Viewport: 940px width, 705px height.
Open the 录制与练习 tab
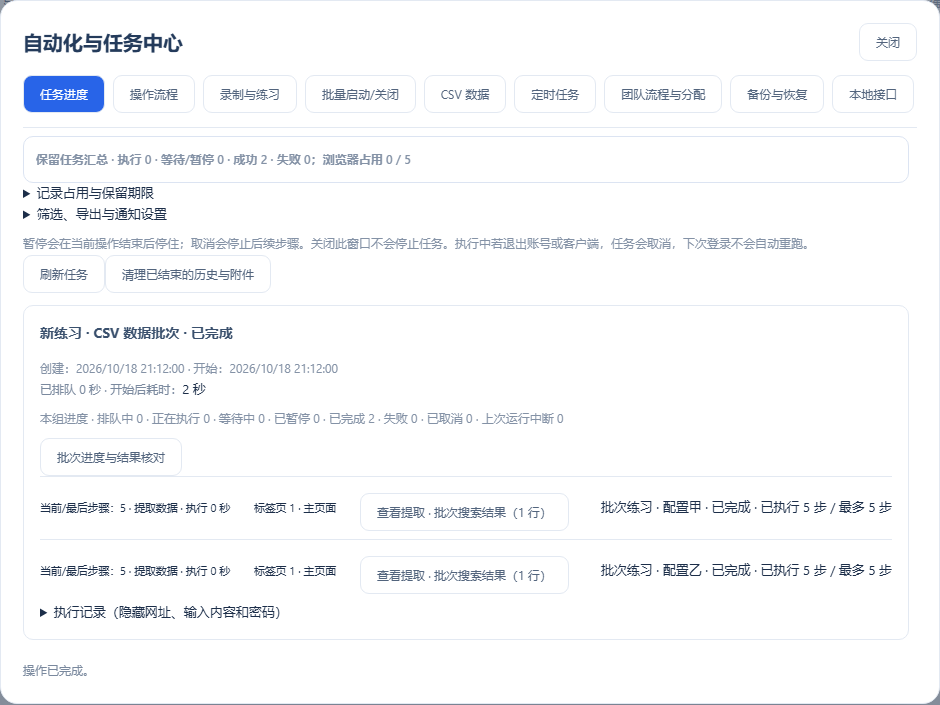249,94
